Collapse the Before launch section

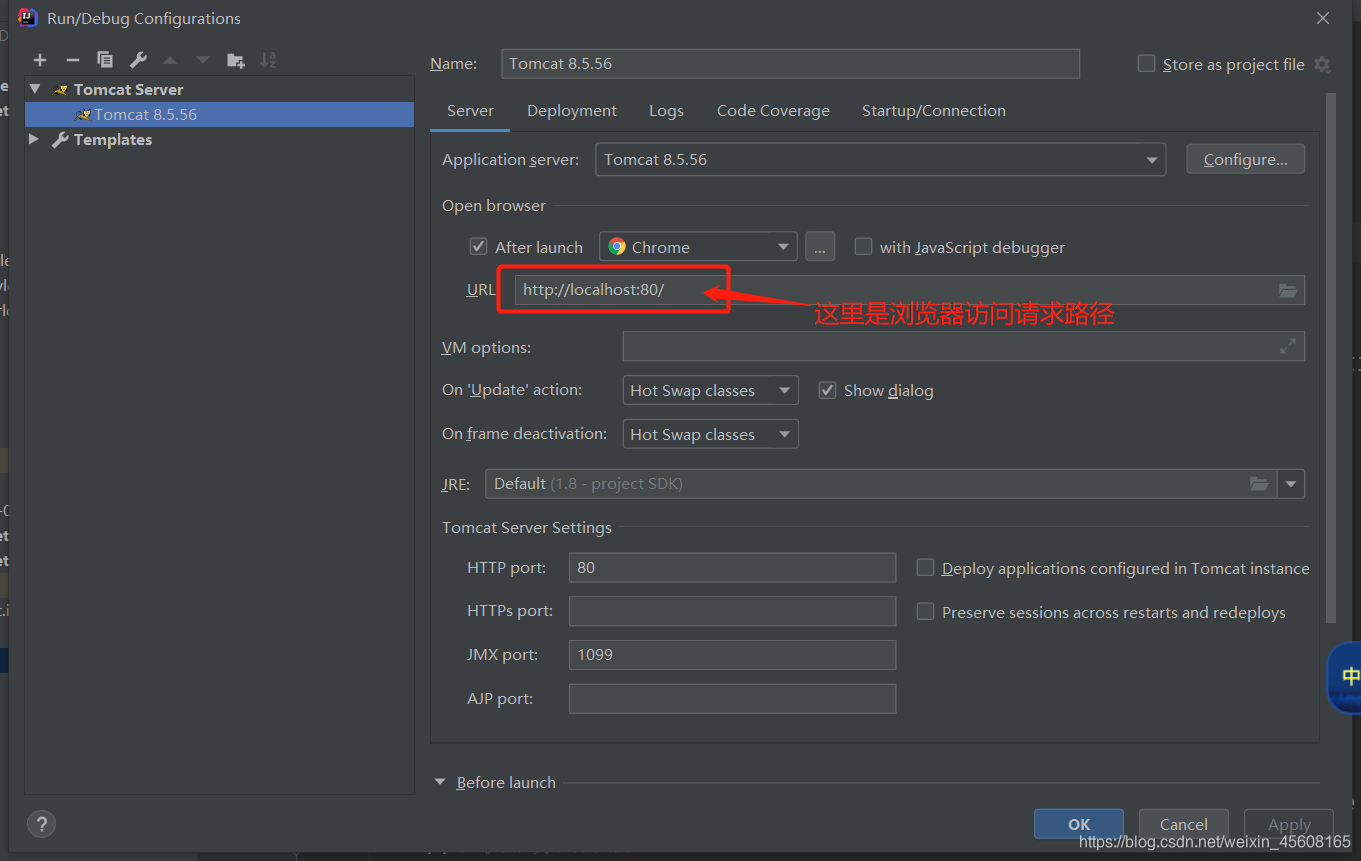440,782
